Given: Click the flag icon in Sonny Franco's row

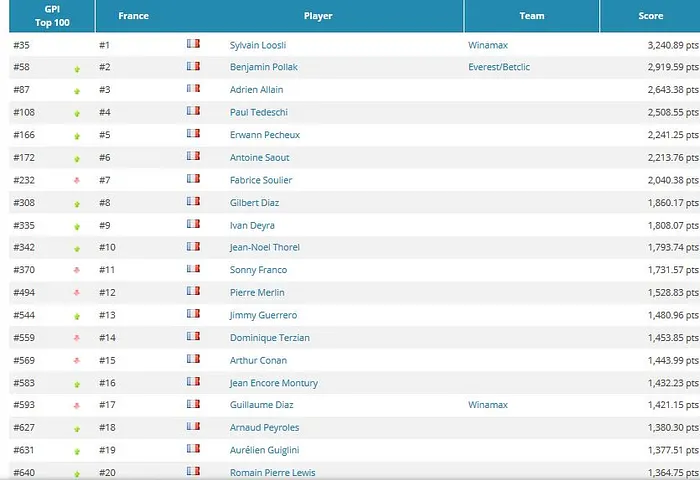Looking at the screenshot, I should [x=193, y=268].
